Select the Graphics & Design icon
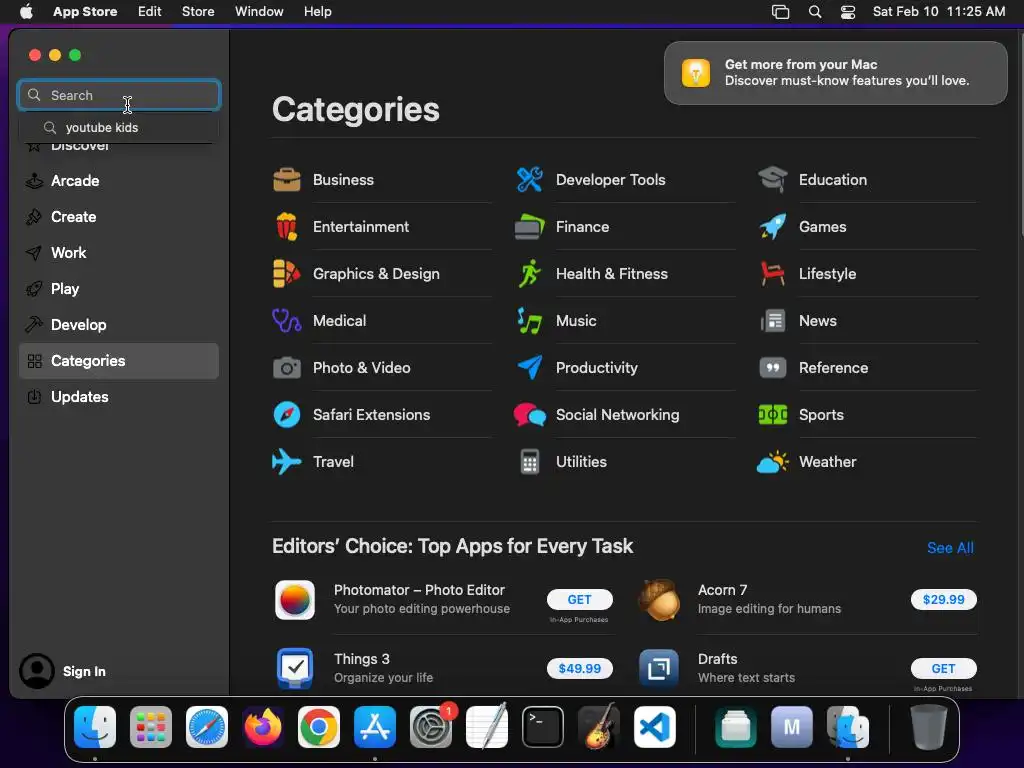 [x=287, y=274]
